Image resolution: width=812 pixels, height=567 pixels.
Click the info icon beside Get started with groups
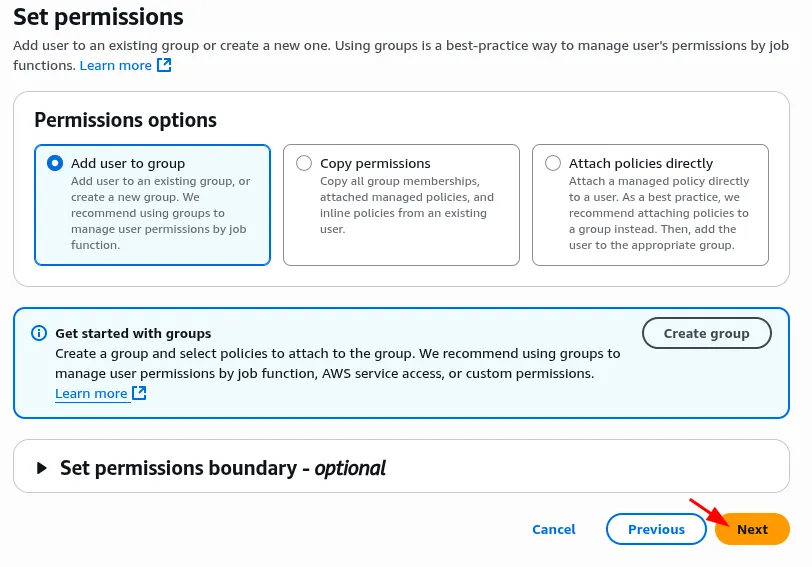[x=39, y=333]
